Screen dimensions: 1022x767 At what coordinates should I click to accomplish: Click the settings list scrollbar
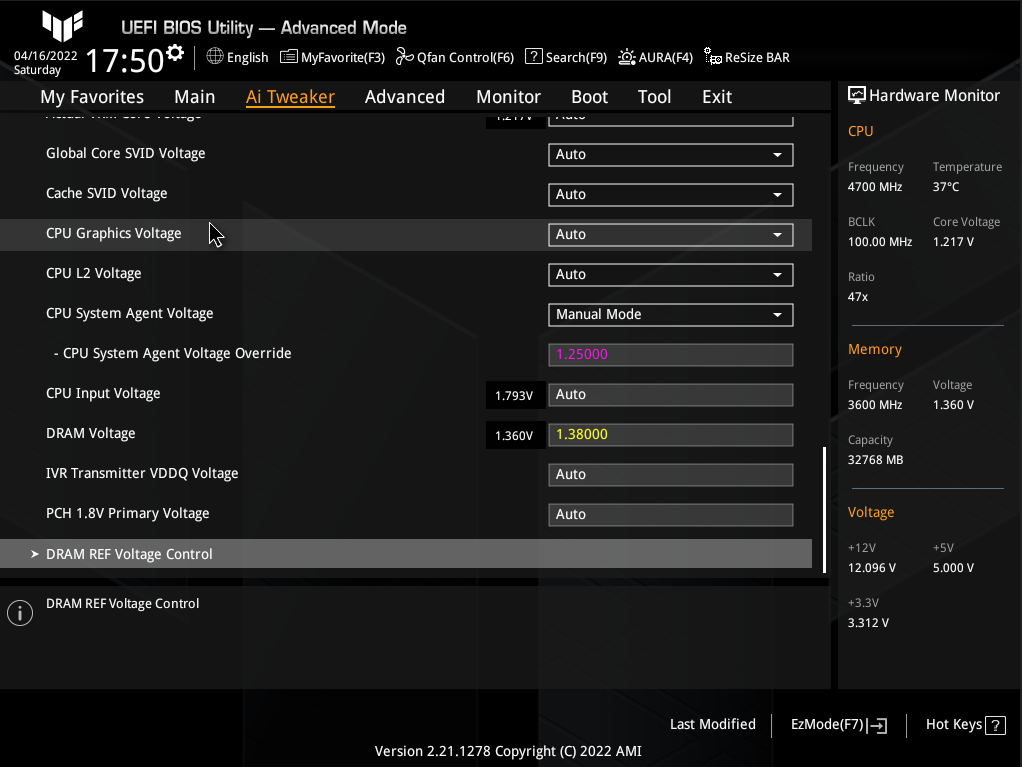[x=825, y=510]
